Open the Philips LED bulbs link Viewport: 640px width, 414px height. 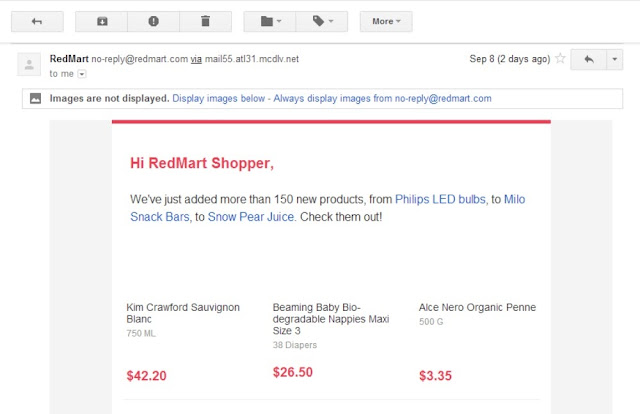[440, 199]
